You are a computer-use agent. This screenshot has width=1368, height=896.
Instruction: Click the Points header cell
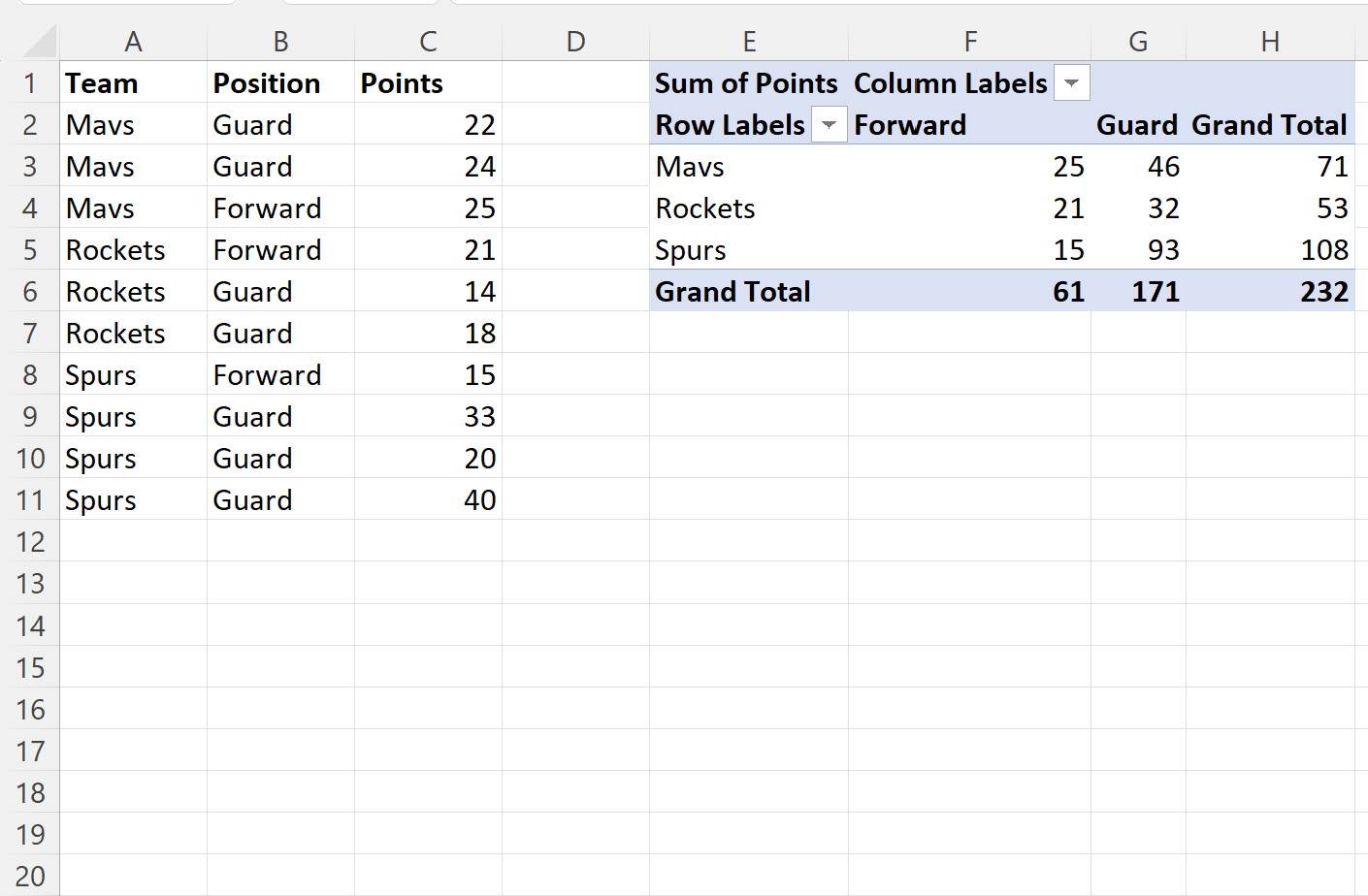428,83
